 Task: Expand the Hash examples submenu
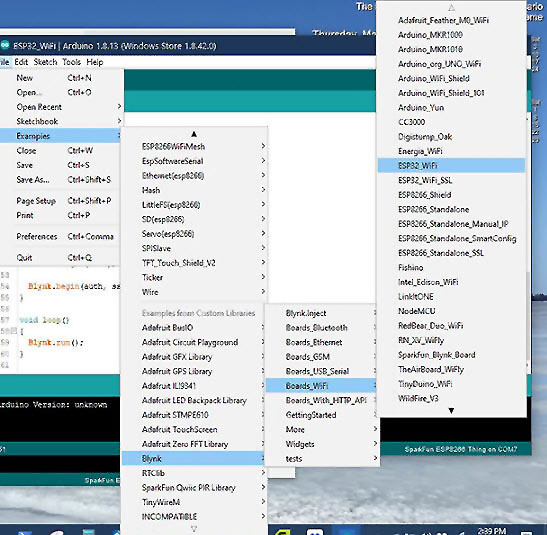(194, 190)
